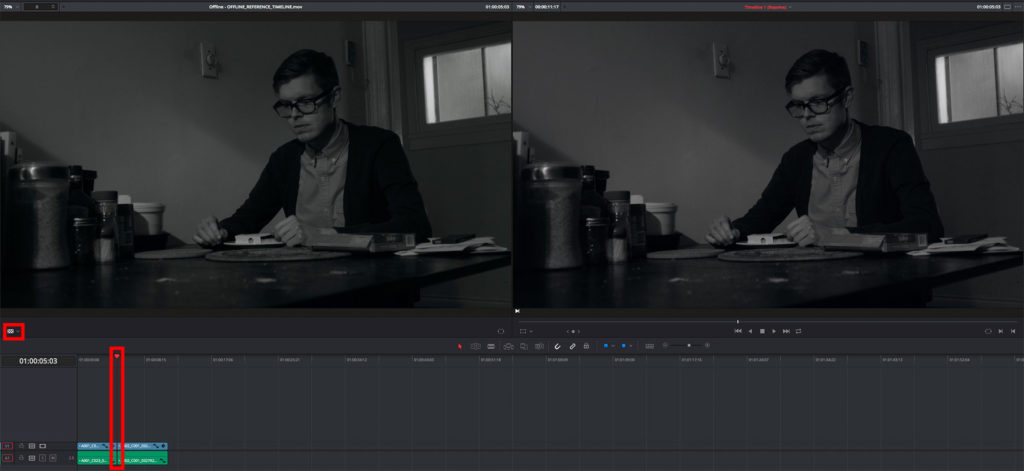Click the timeline timecode field 01:00:05:03

(x=38, y=361)
